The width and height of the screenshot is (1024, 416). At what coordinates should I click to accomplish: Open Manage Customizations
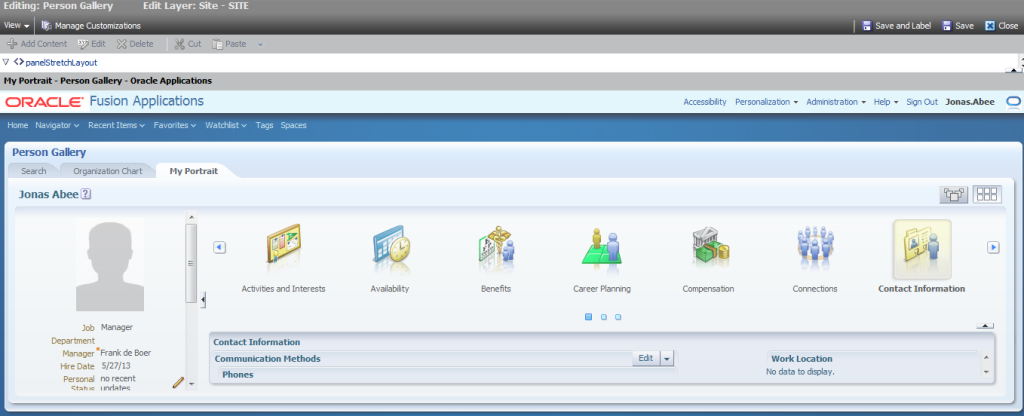91,26
